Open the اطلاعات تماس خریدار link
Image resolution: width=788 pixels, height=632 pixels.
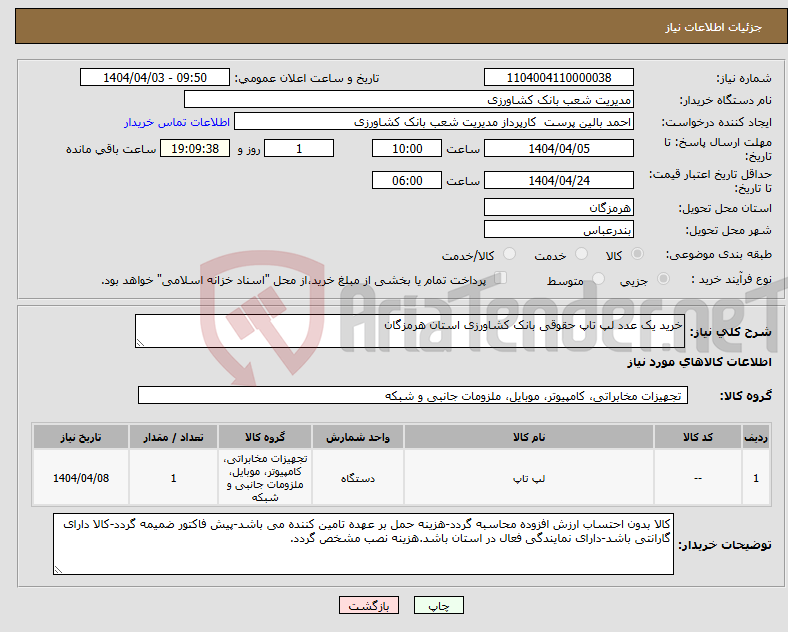click(x=177, y=122)
